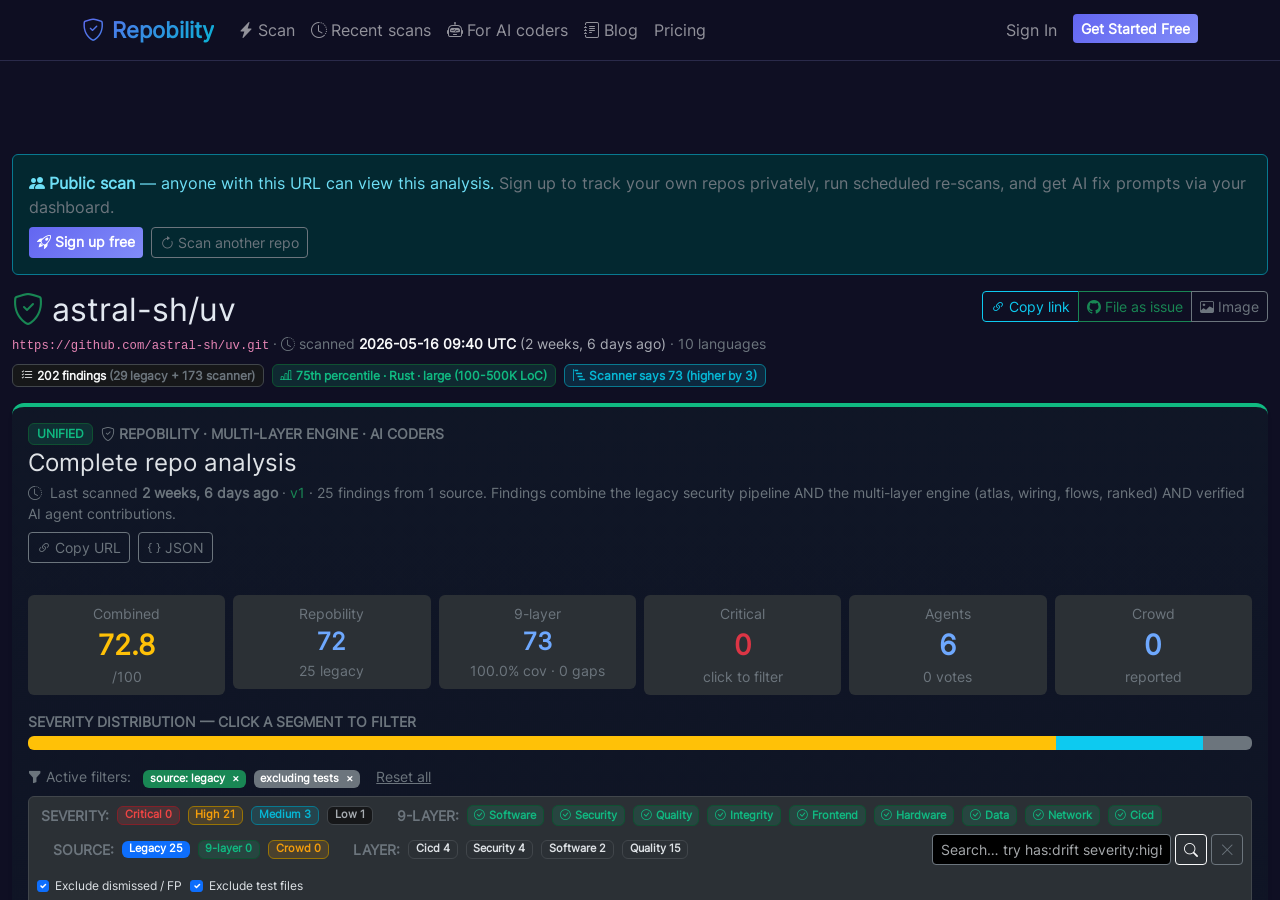Click the Agents 6 card
The height and width of the screenshot is (900, 1280).
coord(948,645)
